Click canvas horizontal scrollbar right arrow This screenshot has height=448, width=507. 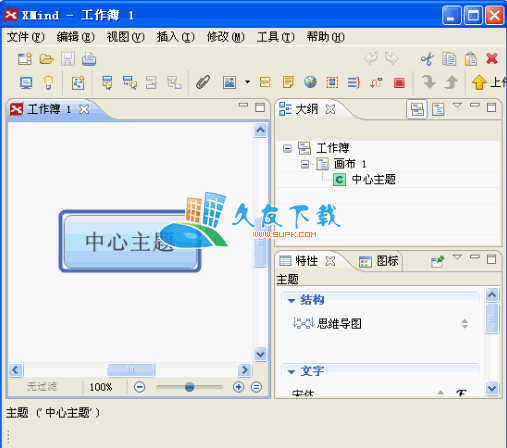pyautogui.click(x=245, y=369)
